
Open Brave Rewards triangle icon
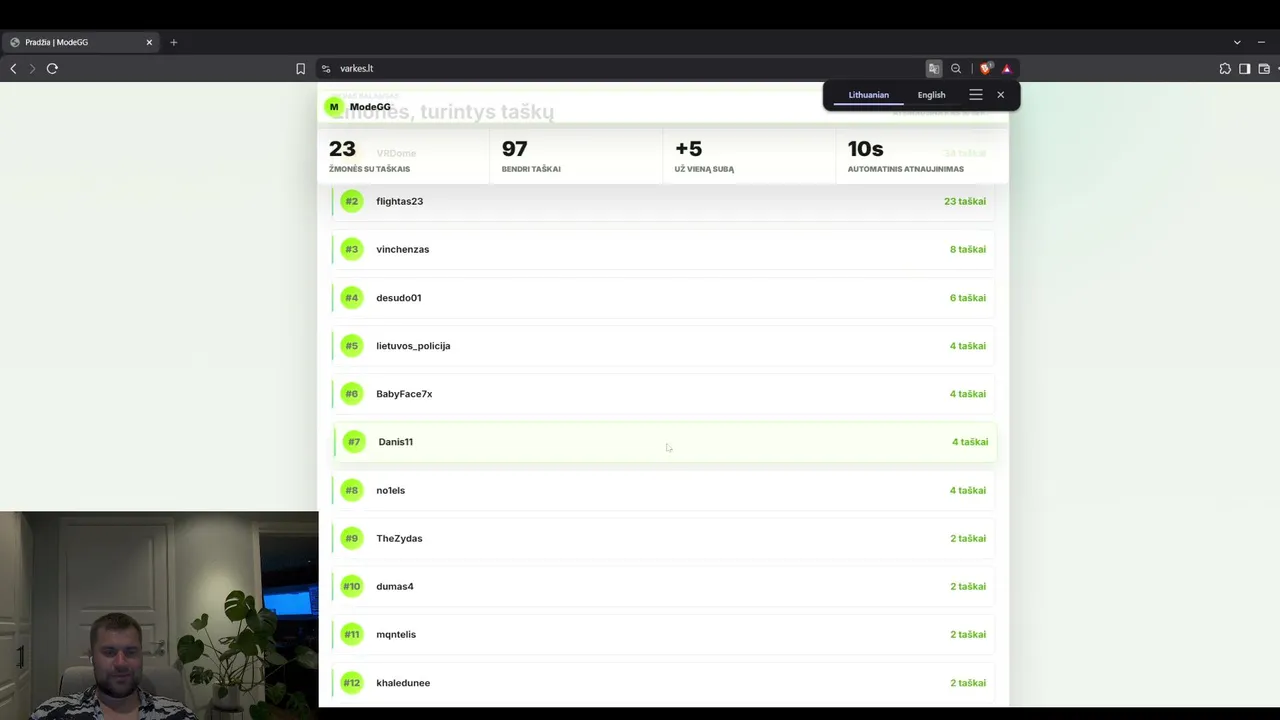click(x=1007, y=69)
